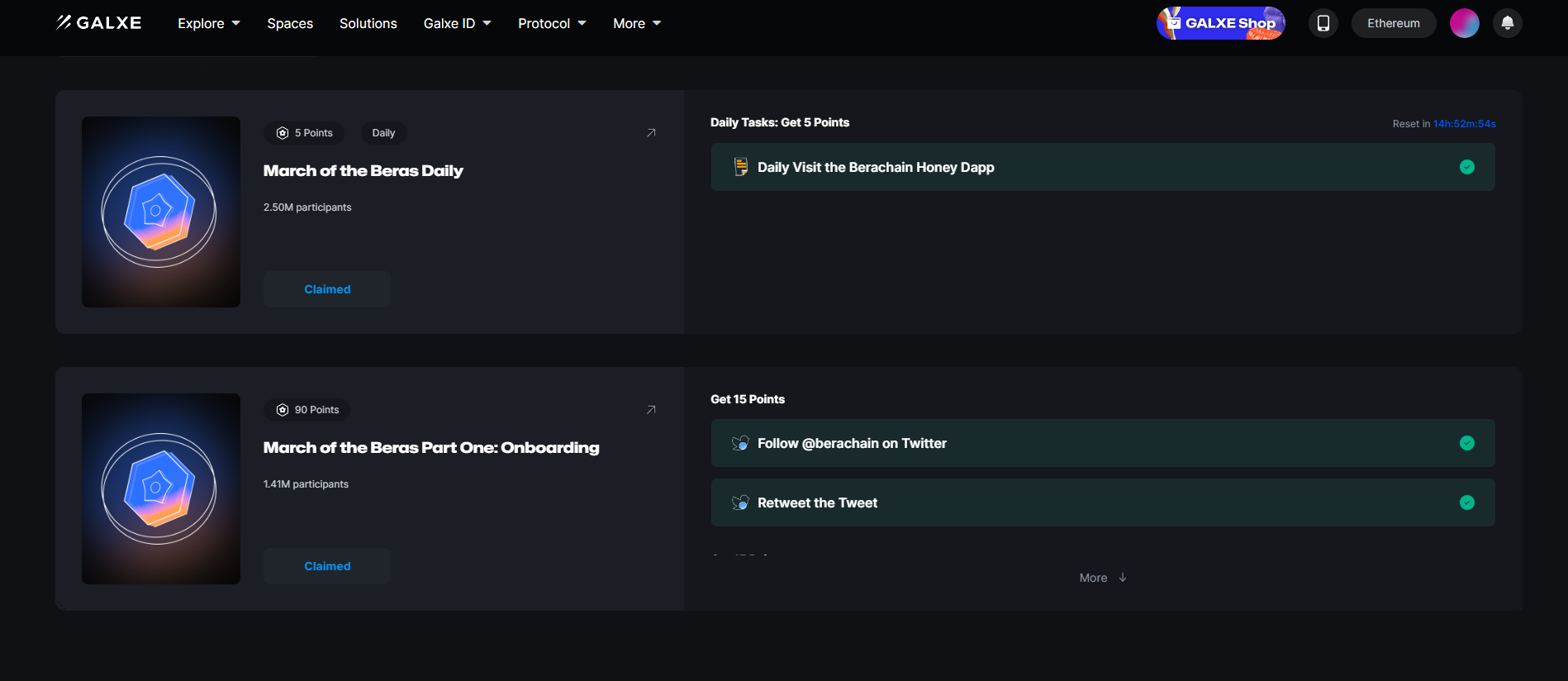Open March of the Beras Part One: Onboarding title
This screenshot has height=681, width=1568.
pos(431,448)
